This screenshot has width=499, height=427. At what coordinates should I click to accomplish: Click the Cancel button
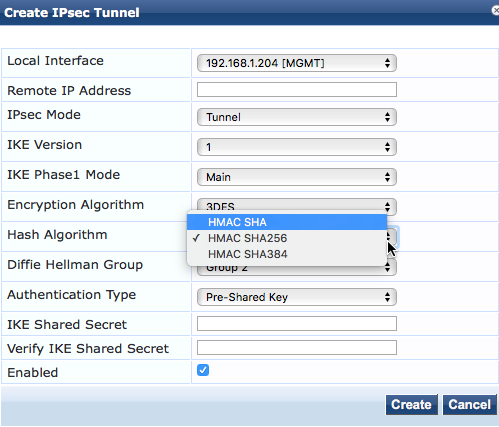pyautogui.click(x=469, y=405)
